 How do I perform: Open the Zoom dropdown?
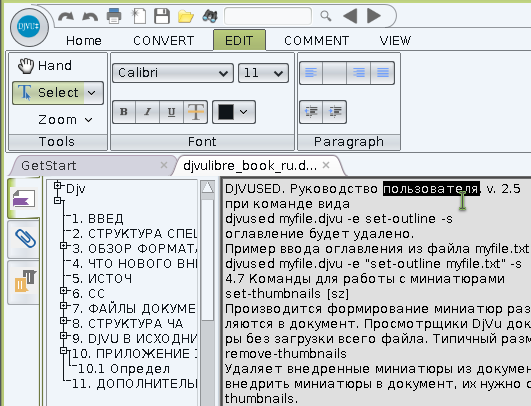(65, 120)
